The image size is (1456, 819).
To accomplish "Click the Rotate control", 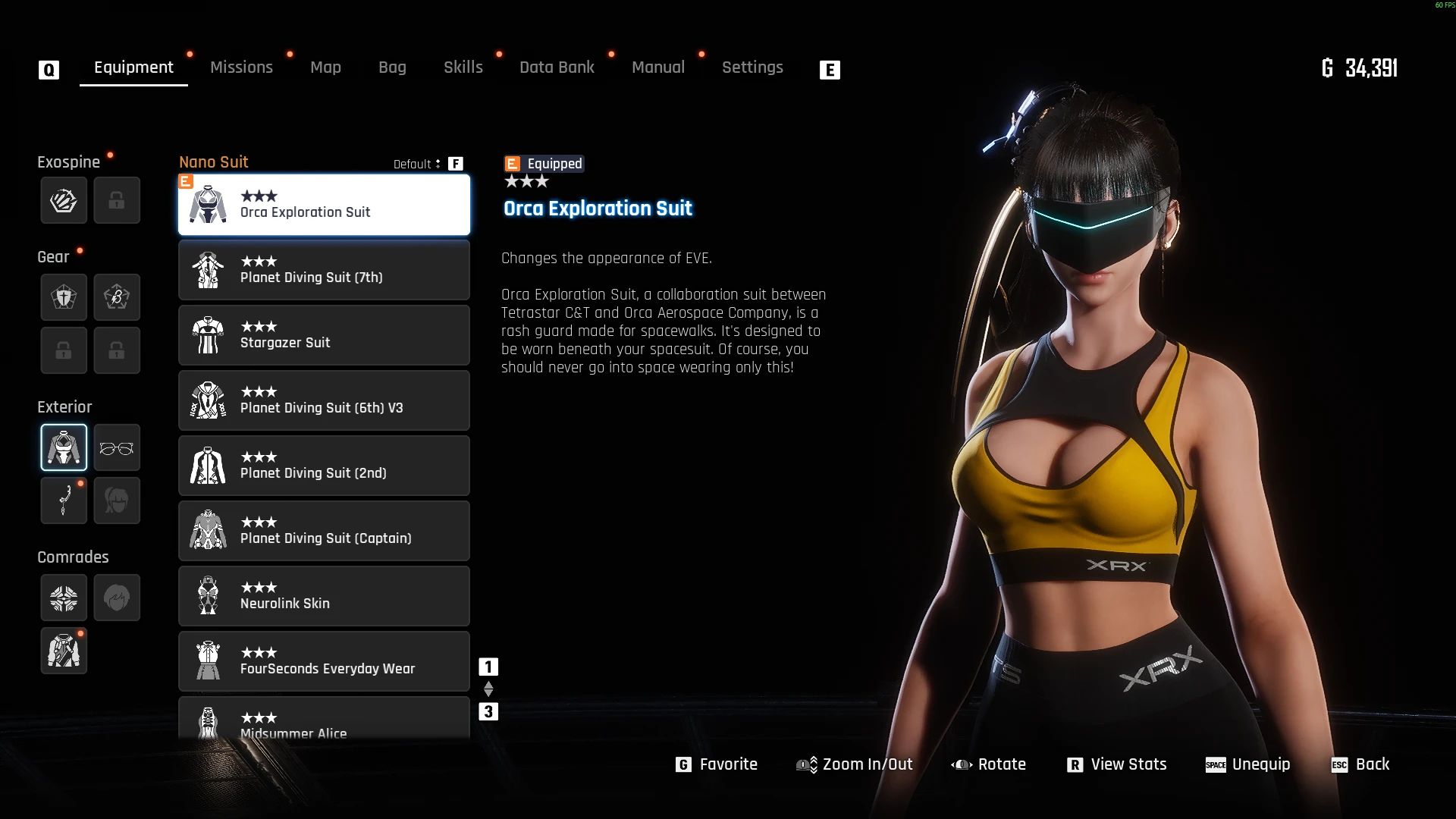I will tap(989, 764).
